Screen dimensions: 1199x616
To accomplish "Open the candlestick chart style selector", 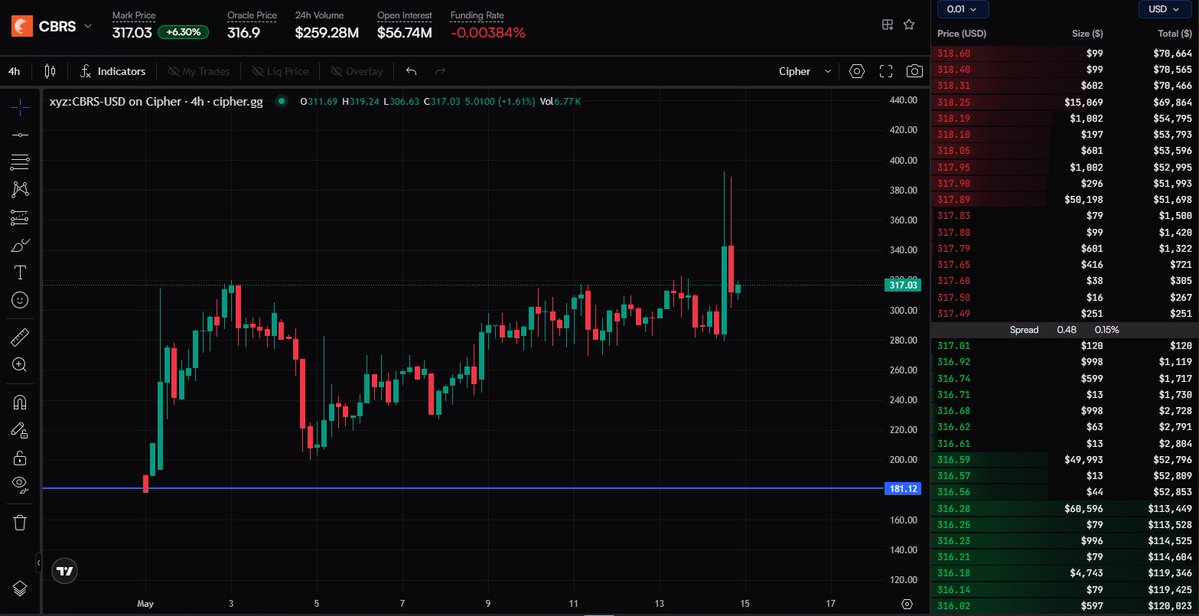I will [x=50, y=71].
